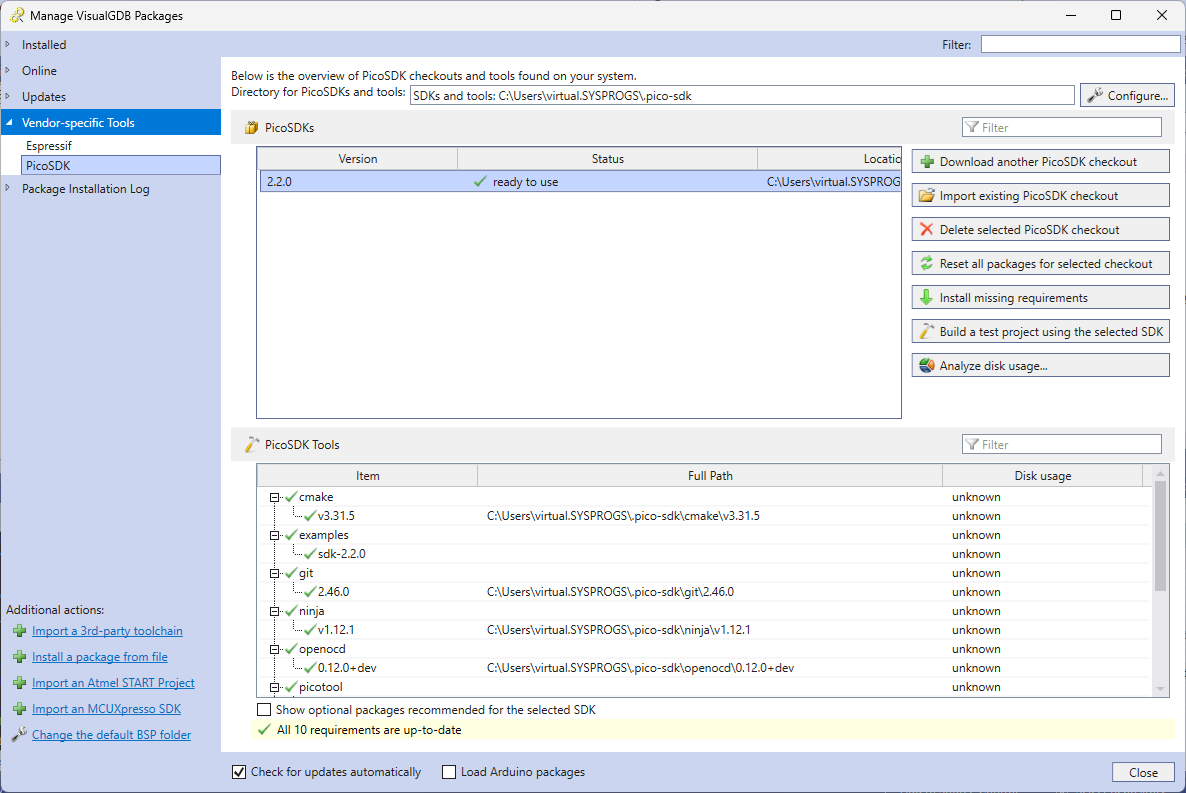Click the PicoSDK Tools list vertical scrollbar
This screenshot has width=1186, height=793.
click(1160, 540)
